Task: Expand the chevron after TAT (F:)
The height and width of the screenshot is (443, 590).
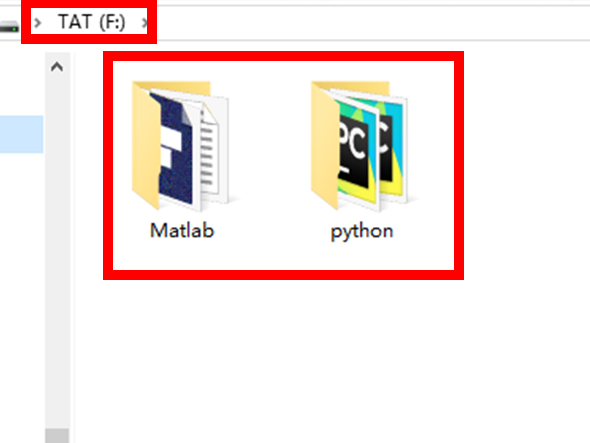Action: 144,23
